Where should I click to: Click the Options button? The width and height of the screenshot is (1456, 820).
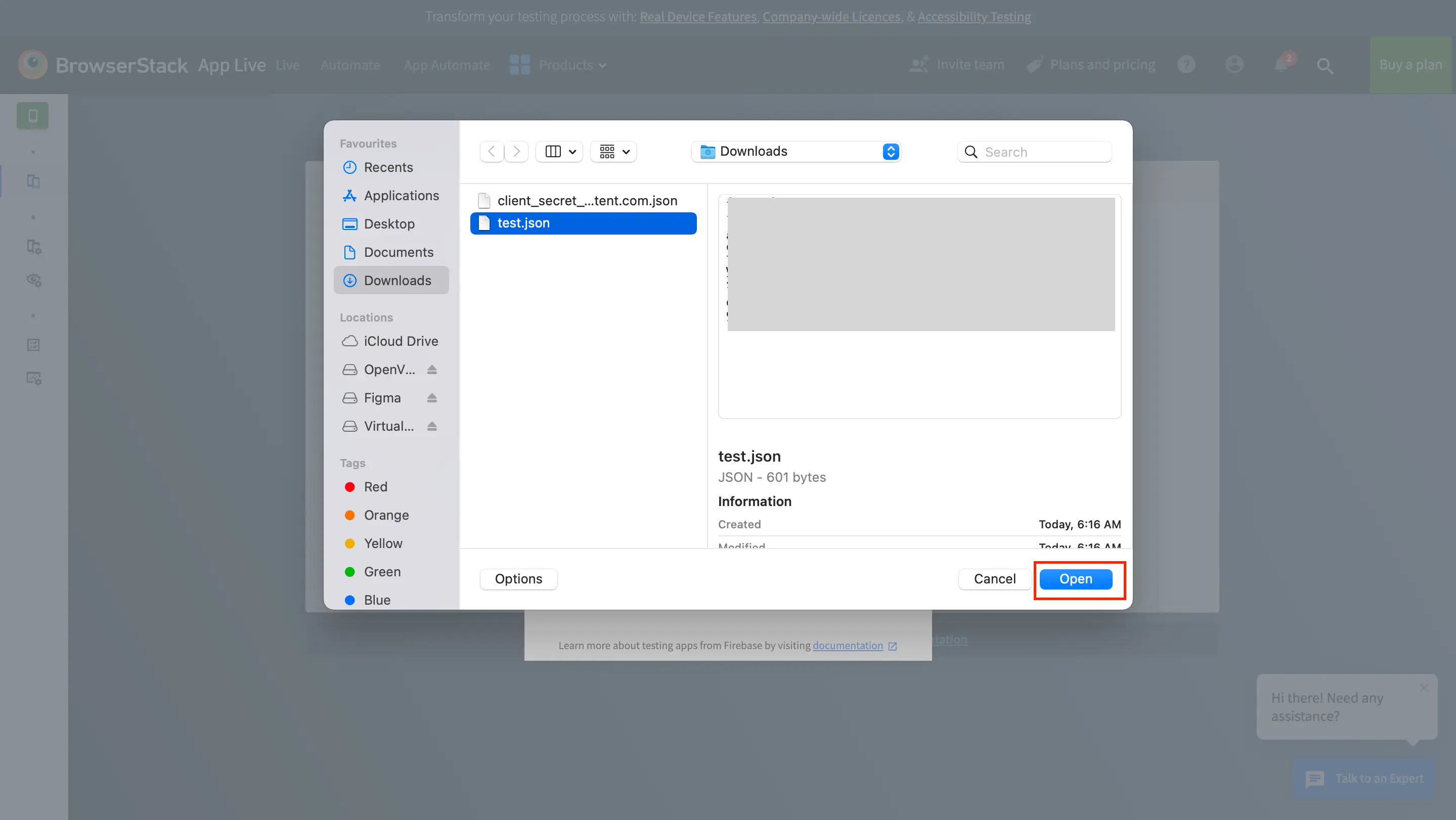[x=518, y=579]
